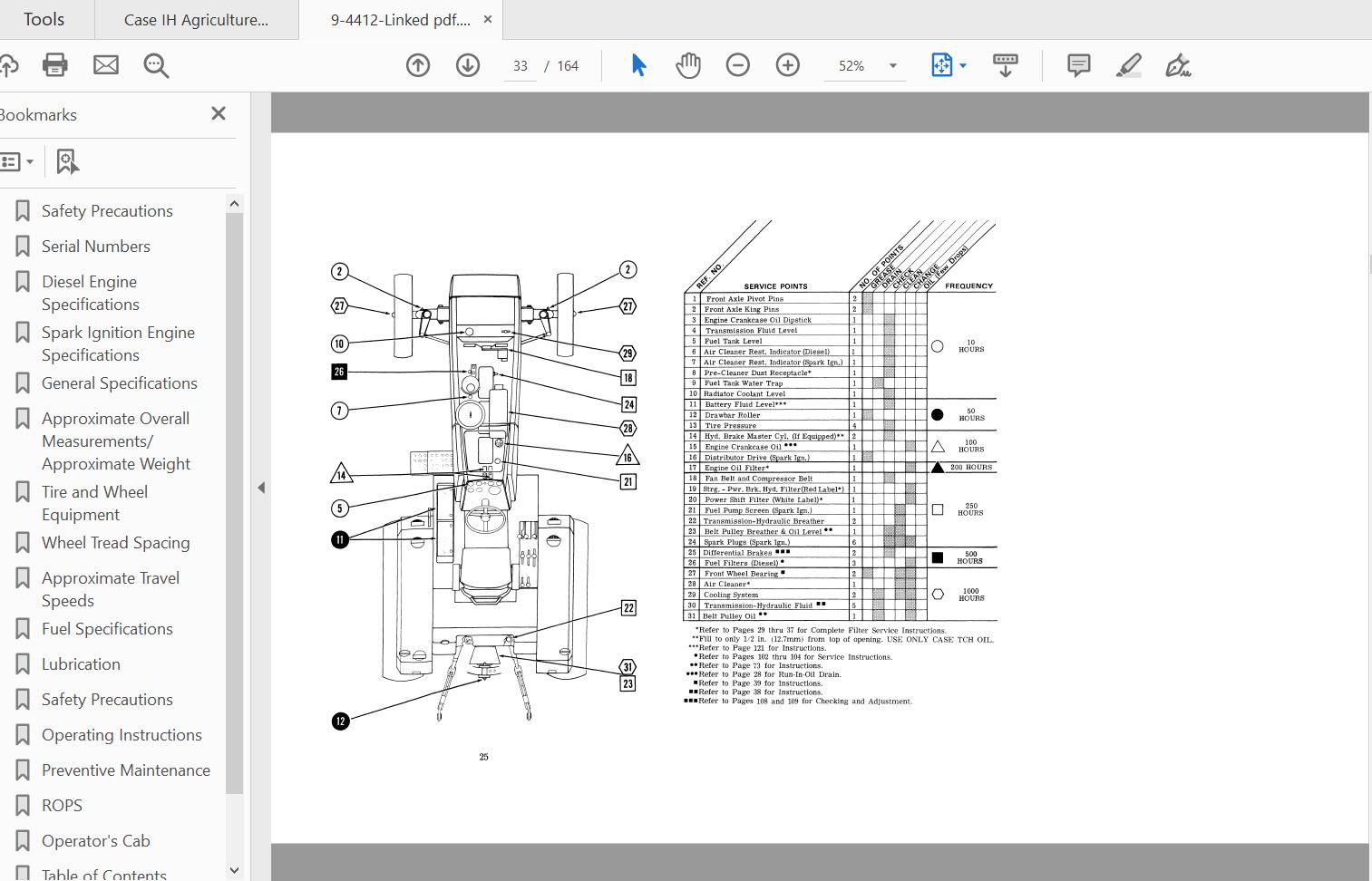Click the Print file icon
This screenshot has width=1372, height=881.
click(55, 65)
